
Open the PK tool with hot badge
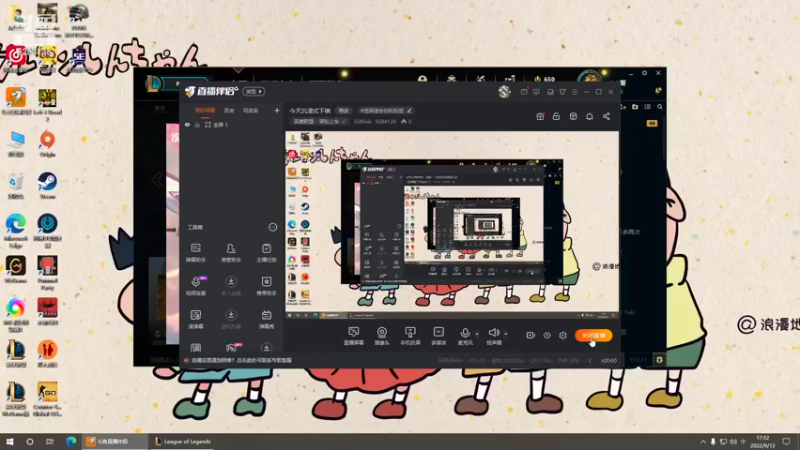(231, 348)
